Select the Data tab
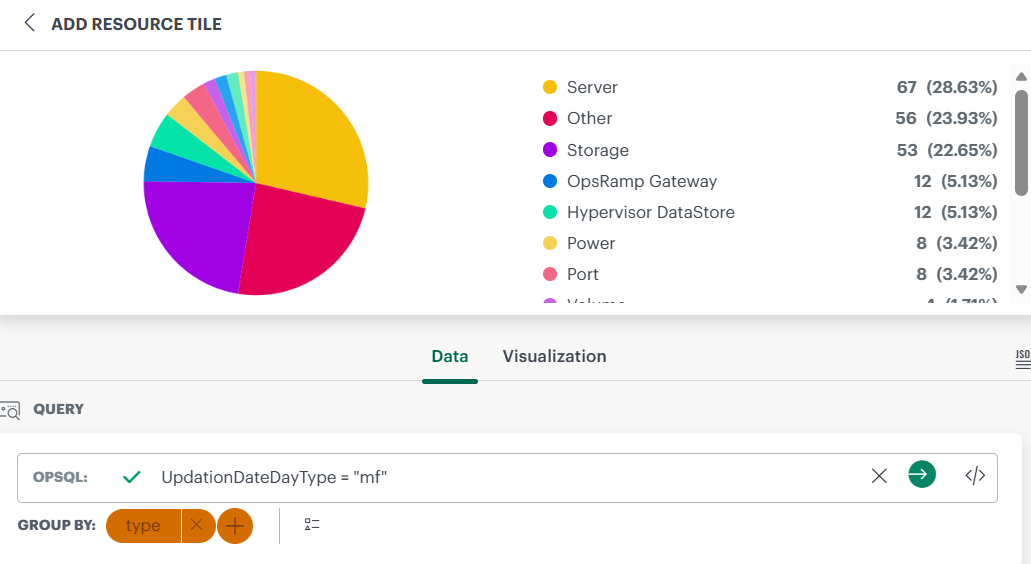 coord(450,356)
